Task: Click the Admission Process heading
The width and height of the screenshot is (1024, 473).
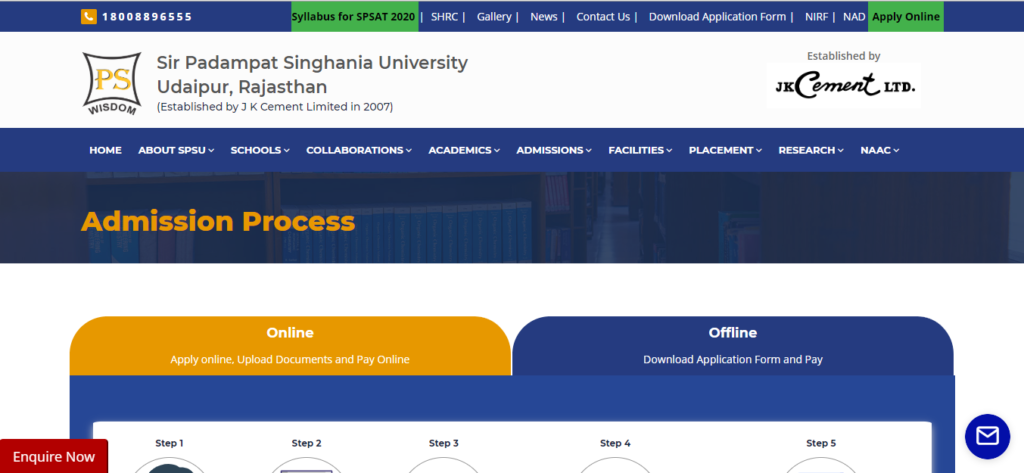Action: (x=218, y=221)
